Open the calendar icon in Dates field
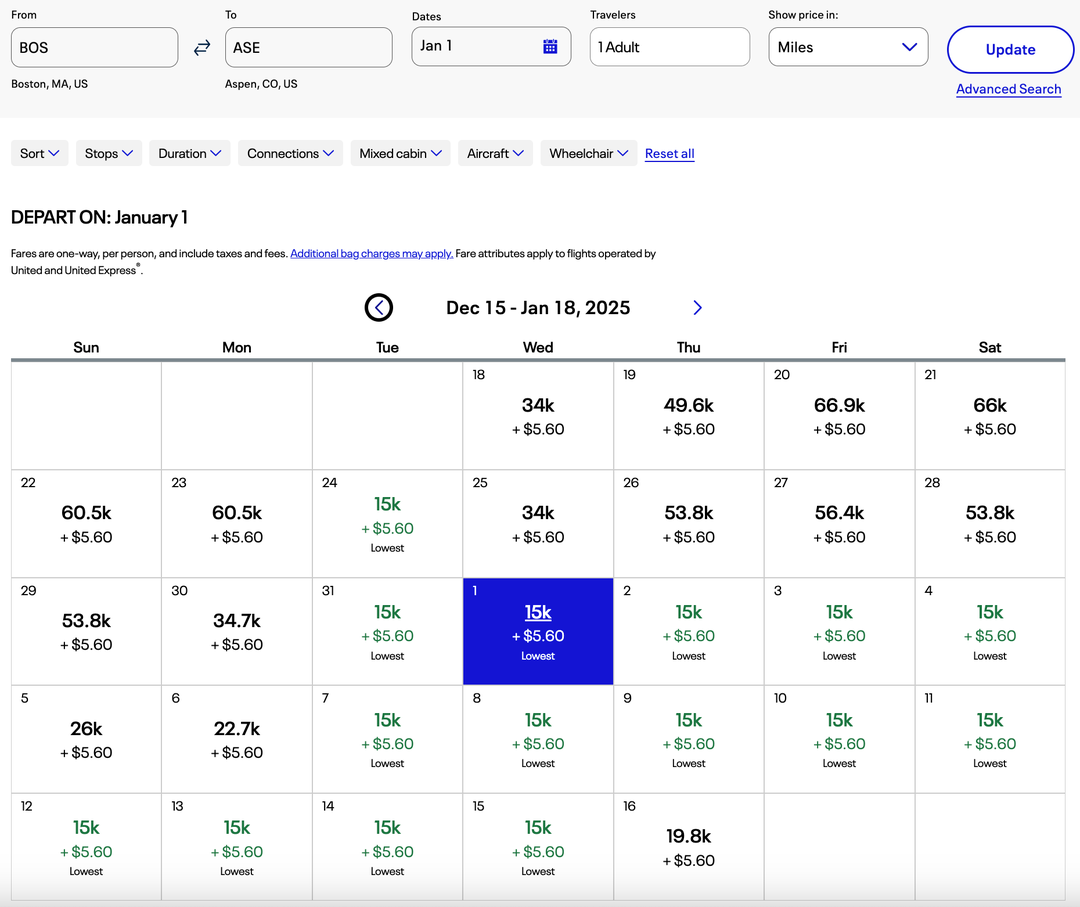Image resolution: width=1080 pixels, height=907 pixels. pos(551,46)
